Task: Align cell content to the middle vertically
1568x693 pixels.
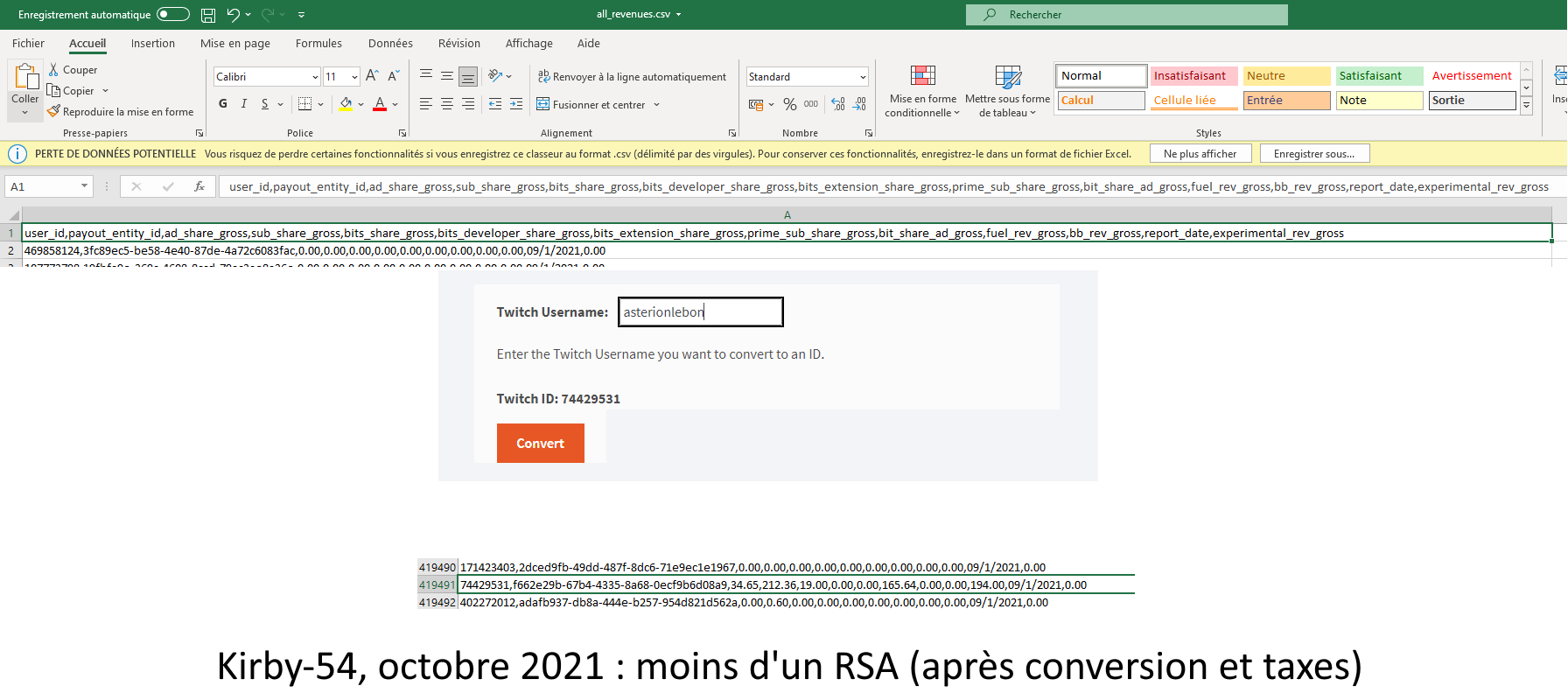Action: click(447, 76)
